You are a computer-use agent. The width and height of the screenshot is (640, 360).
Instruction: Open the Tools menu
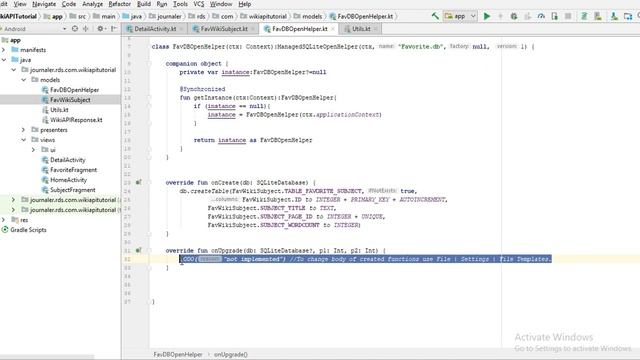[x=180, y=4]
